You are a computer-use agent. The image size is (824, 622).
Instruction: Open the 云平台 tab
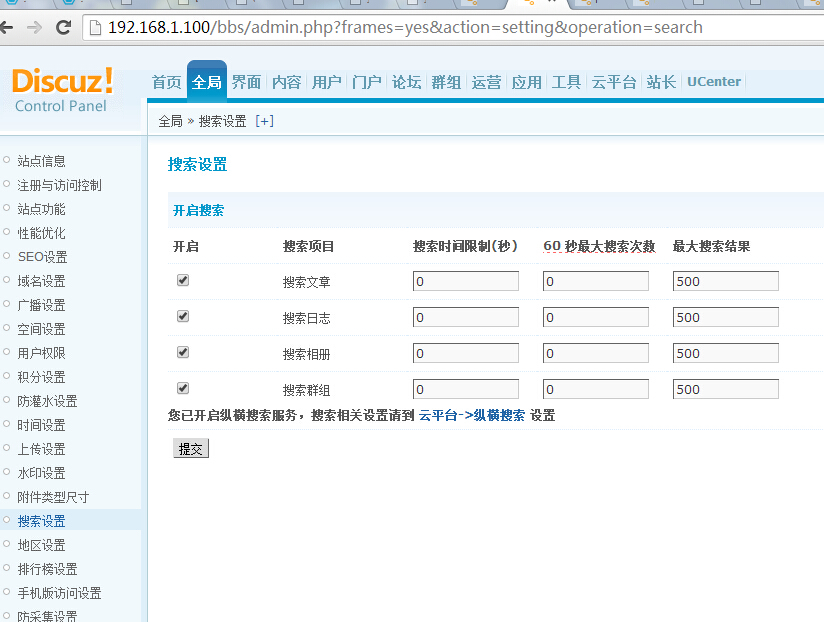tap(613, 82)
